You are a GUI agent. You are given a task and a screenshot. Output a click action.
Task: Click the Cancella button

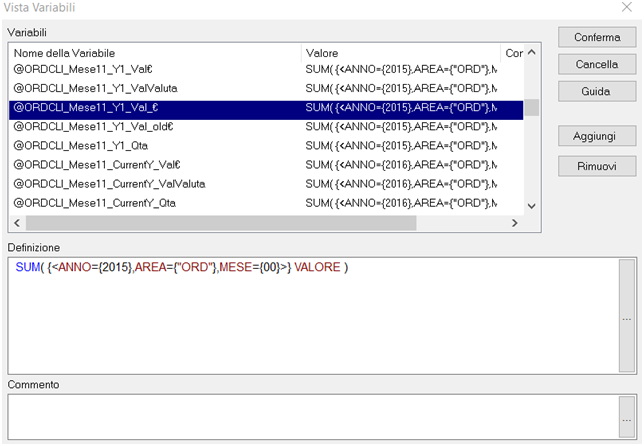tap(597, 64)
